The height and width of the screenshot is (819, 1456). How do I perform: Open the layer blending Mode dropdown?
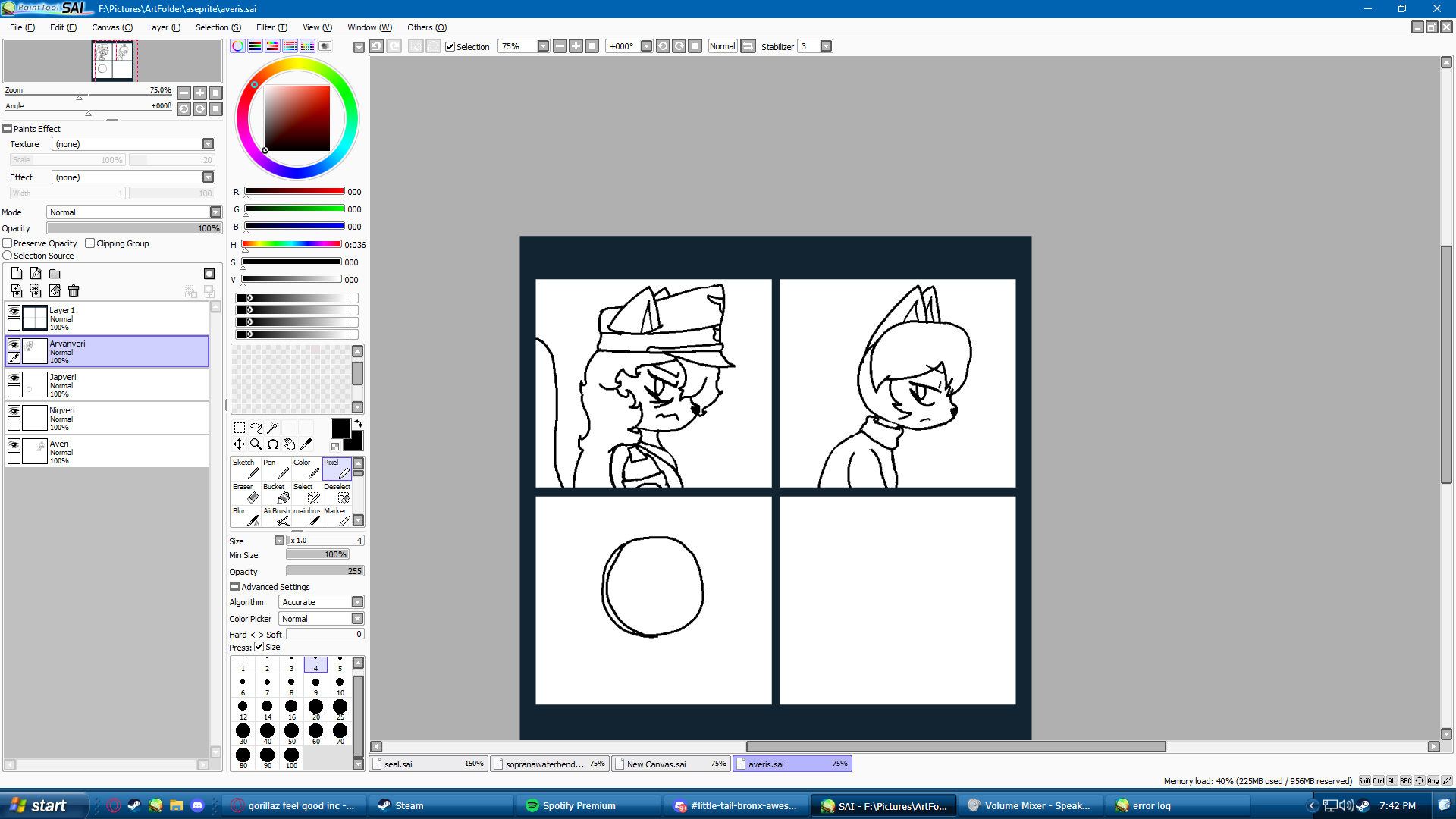point(215,212)
